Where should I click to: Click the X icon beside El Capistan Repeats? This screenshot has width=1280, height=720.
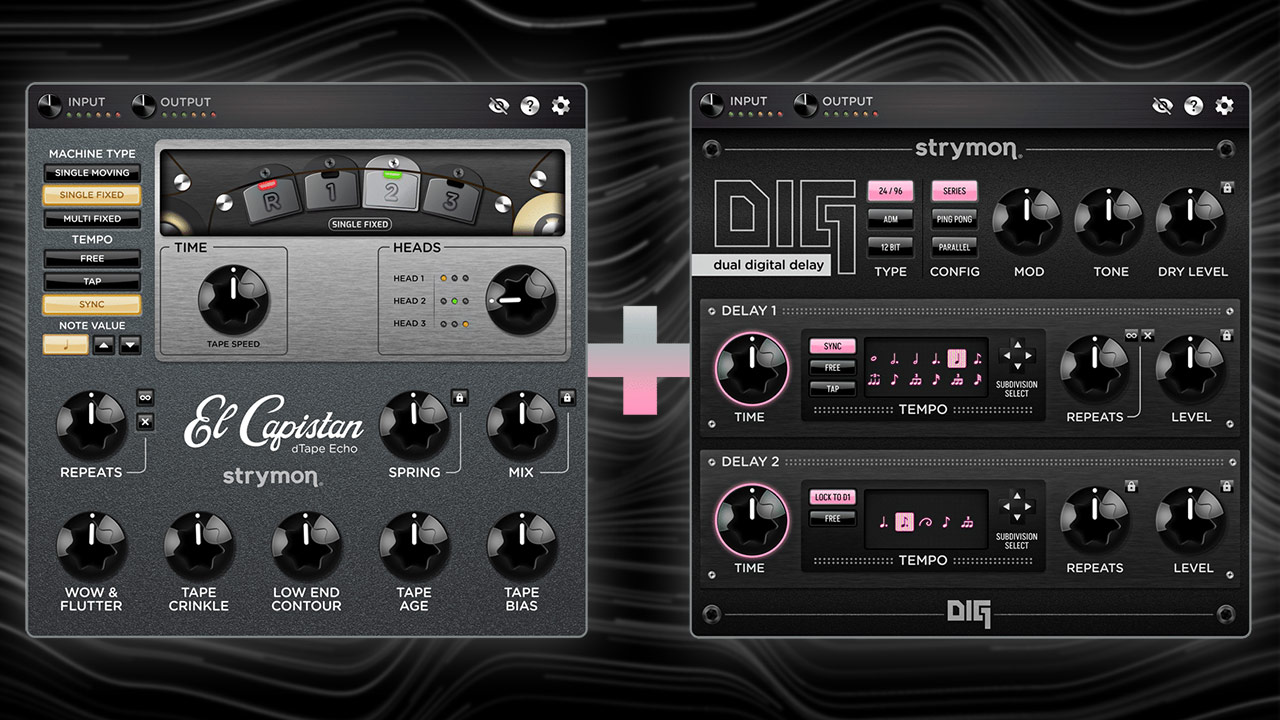[x=145, y=422]
